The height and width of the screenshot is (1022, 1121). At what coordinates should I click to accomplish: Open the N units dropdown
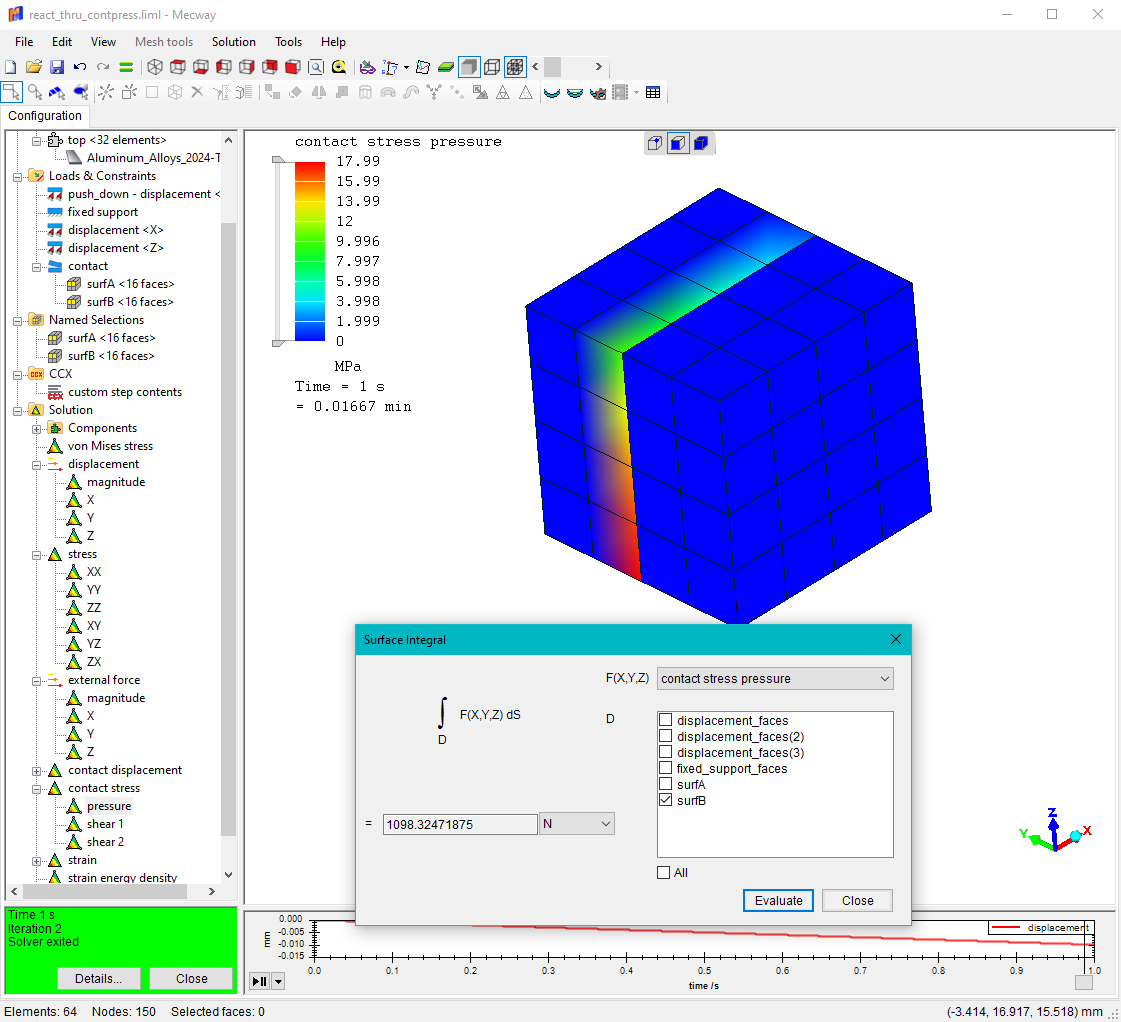(576, 824)
